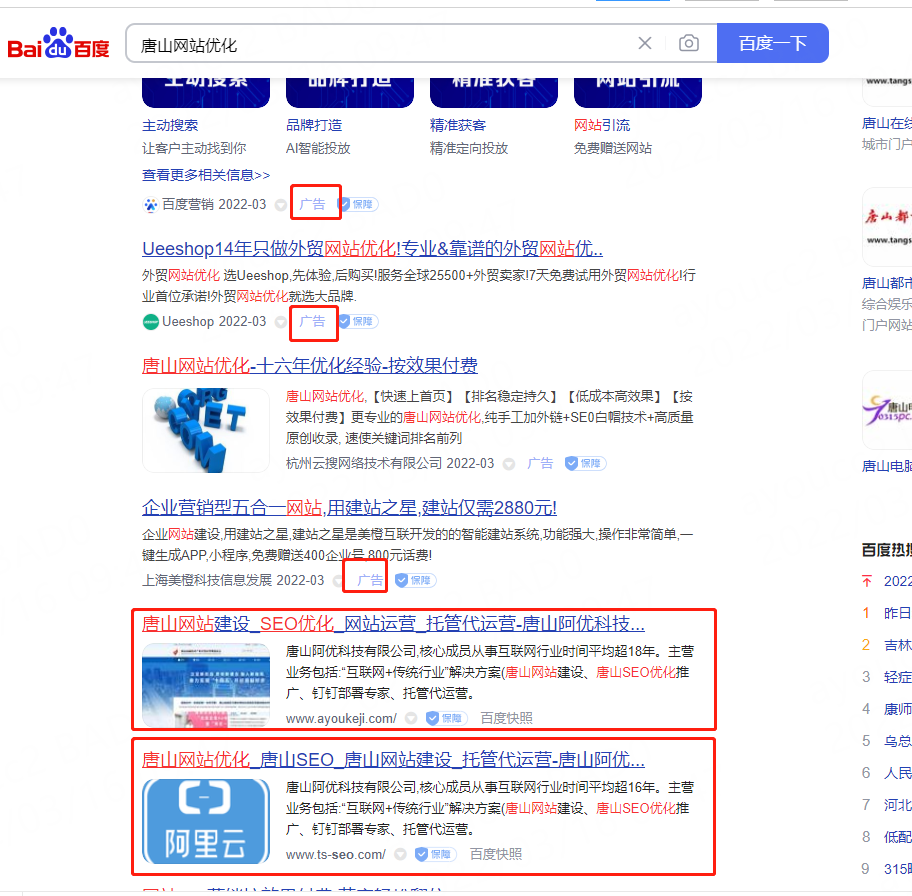Expand dropdown arrow next to 杭州云搜网络技术有限公司
Screen dimensions: 912x896
coord(509,464)
